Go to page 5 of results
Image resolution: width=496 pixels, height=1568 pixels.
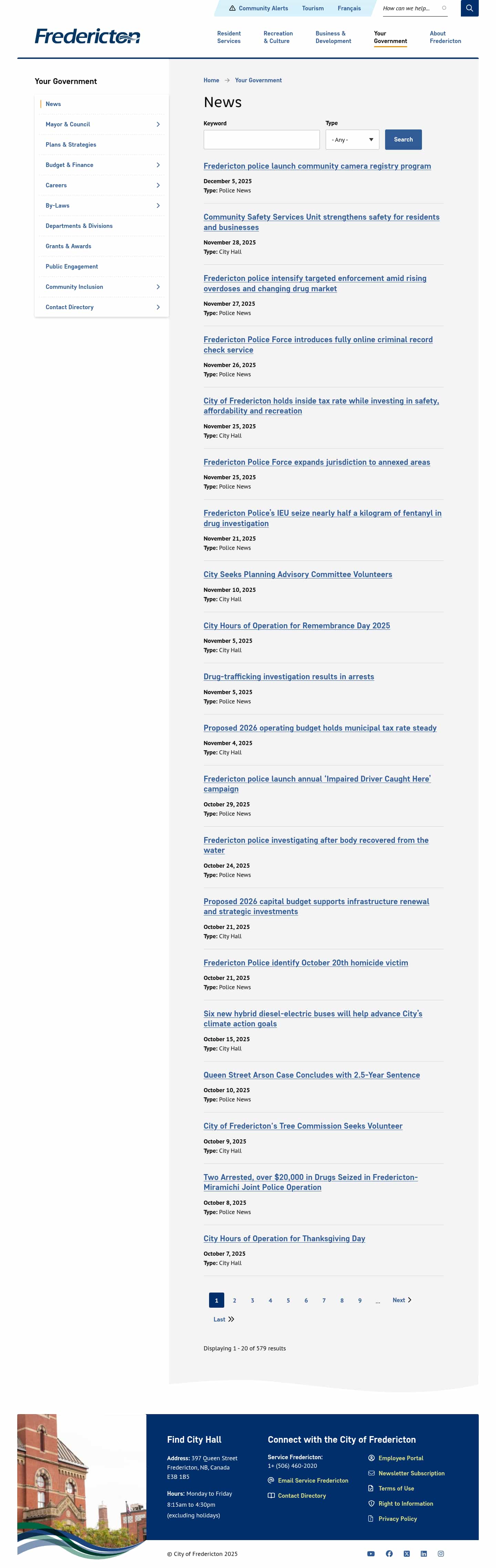(288, 1300)
